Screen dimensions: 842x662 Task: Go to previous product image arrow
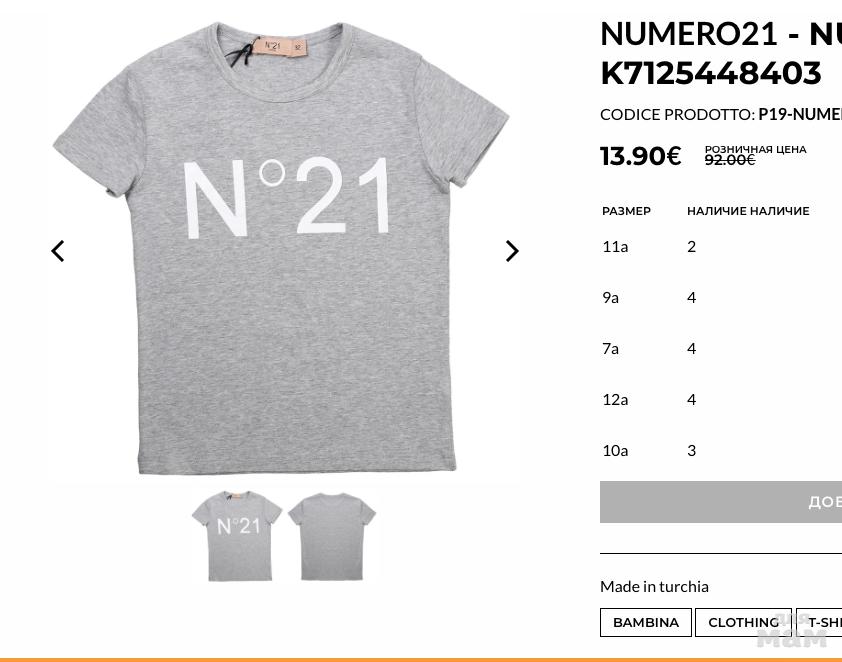58,251
